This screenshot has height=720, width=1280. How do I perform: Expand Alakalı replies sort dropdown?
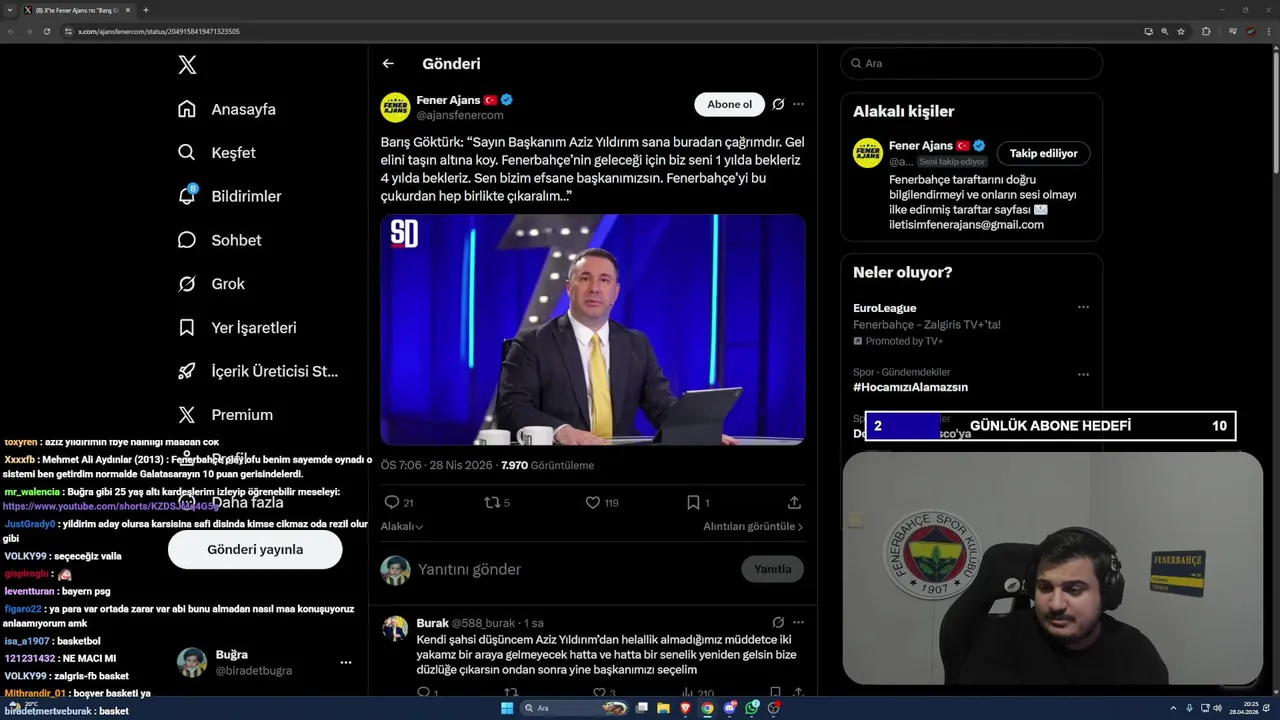click(402, 526)
